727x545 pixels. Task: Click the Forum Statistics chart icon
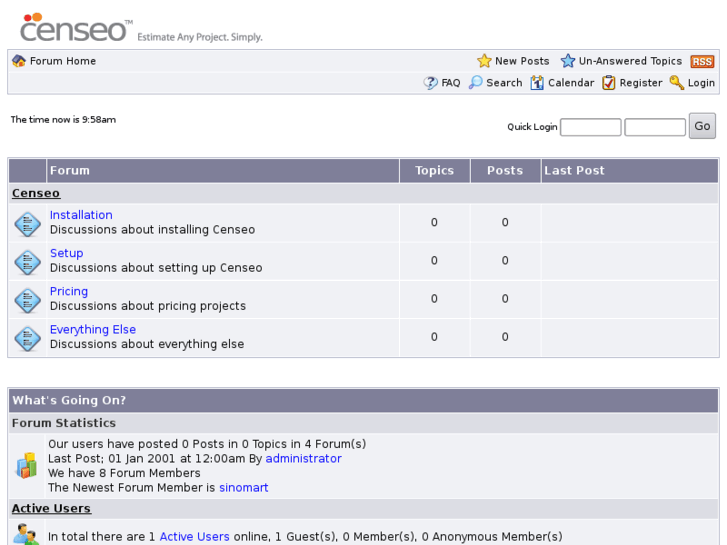tap(27, 465)
